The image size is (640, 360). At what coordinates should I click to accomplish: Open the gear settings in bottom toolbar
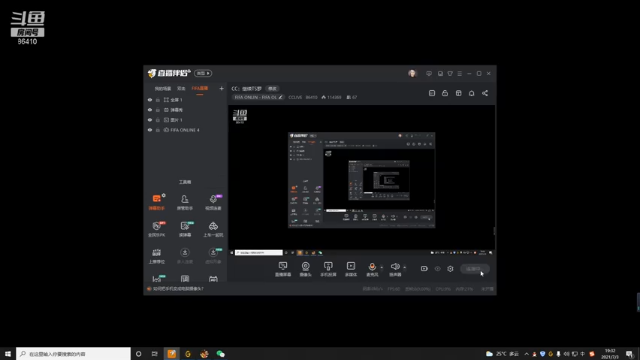[450, 269]
